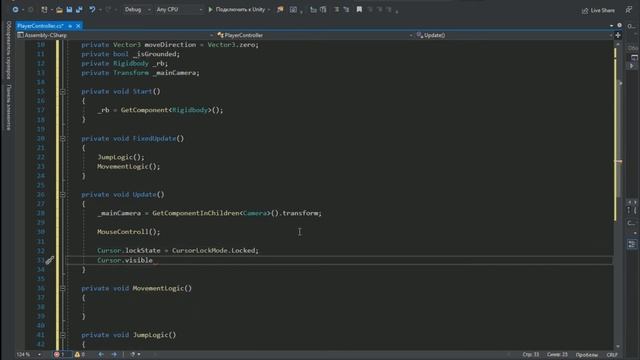Image resolution: width=640 pixels, height=360 pixels.
Task: Click the JumpLogic(); call on line 22
Action: [x=121, y=157]
